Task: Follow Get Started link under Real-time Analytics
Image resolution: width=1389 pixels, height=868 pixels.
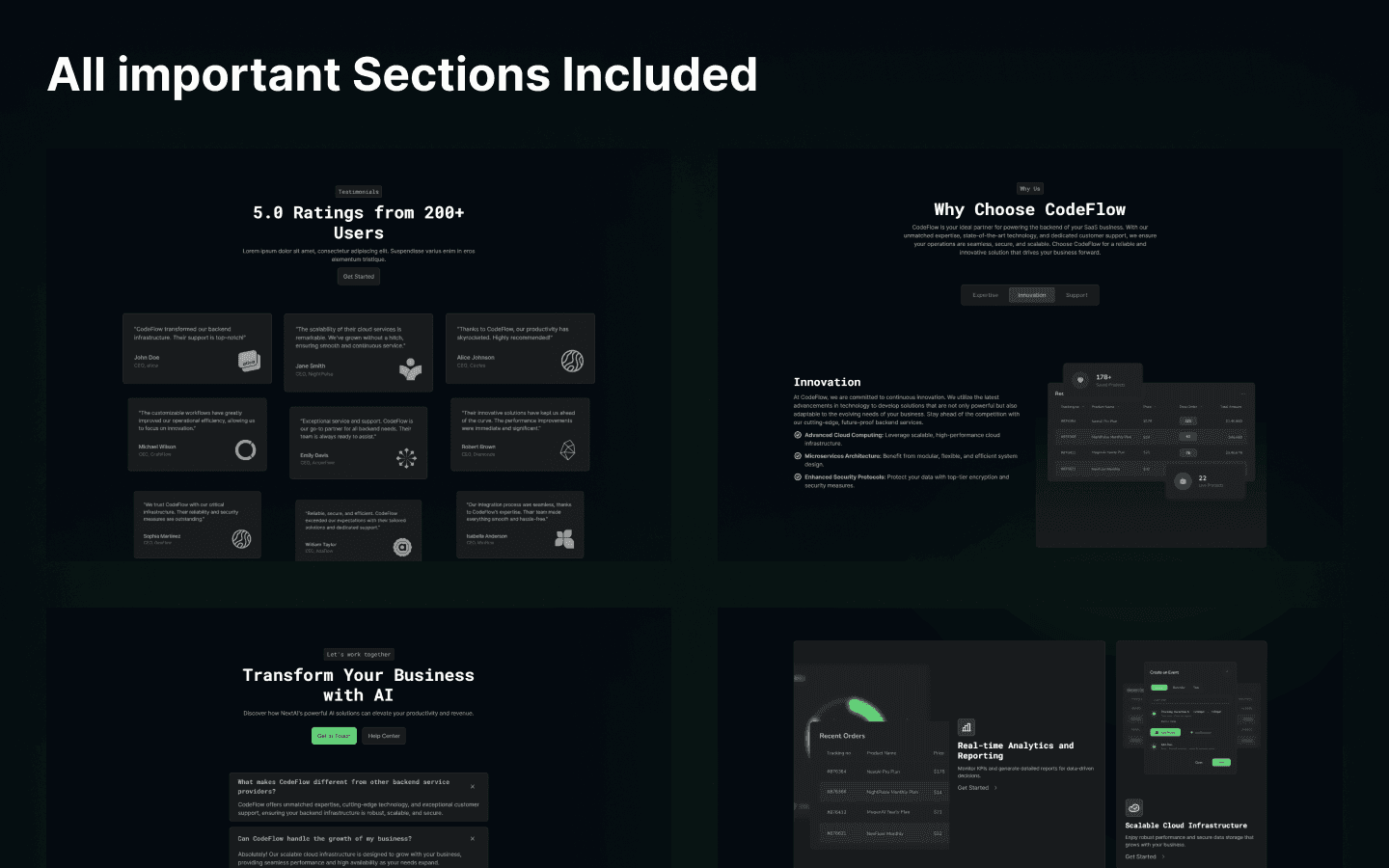Action: 973,788
